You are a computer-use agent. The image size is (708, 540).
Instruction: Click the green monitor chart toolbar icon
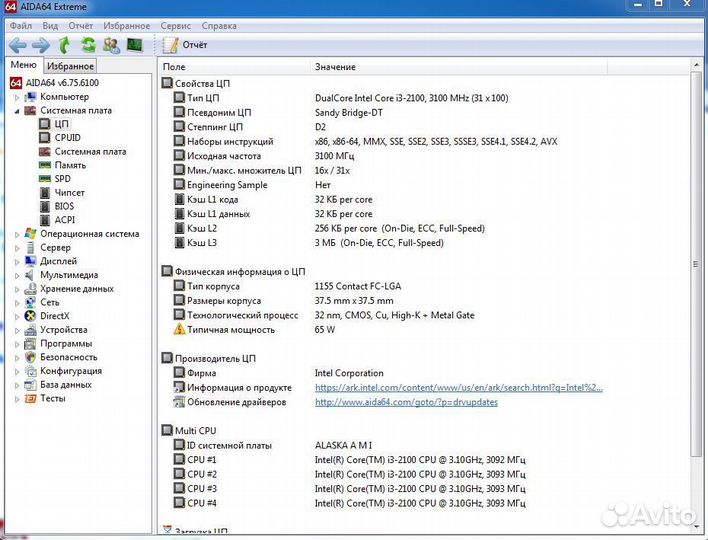[x=135, y=45]
